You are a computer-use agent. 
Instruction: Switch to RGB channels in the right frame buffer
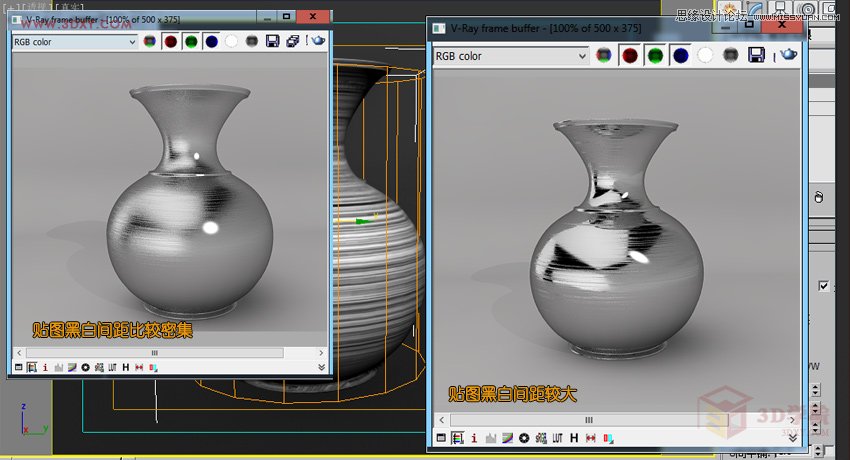click(603, 55)
